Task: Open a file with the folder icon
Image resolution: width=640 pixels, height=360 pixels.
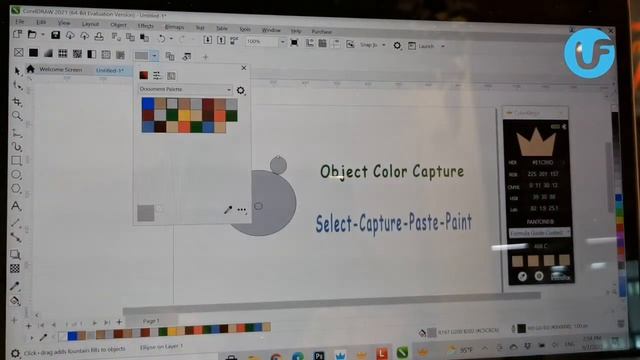Action: click(x=32, y=35)
